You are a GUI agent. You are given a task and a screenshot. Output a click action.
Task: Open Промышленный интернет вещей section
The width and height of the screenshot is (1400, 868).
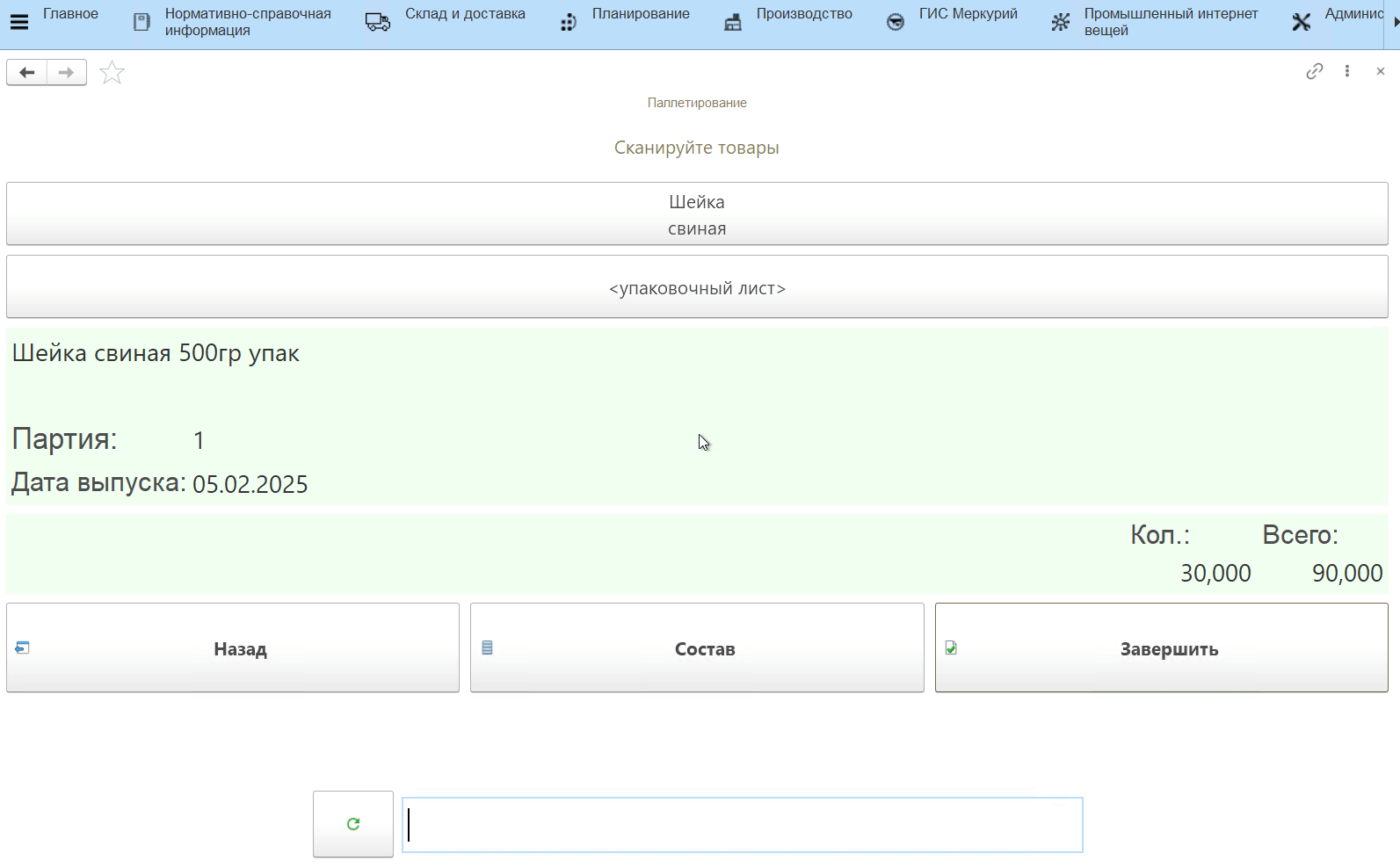[x=1170, y=22]
